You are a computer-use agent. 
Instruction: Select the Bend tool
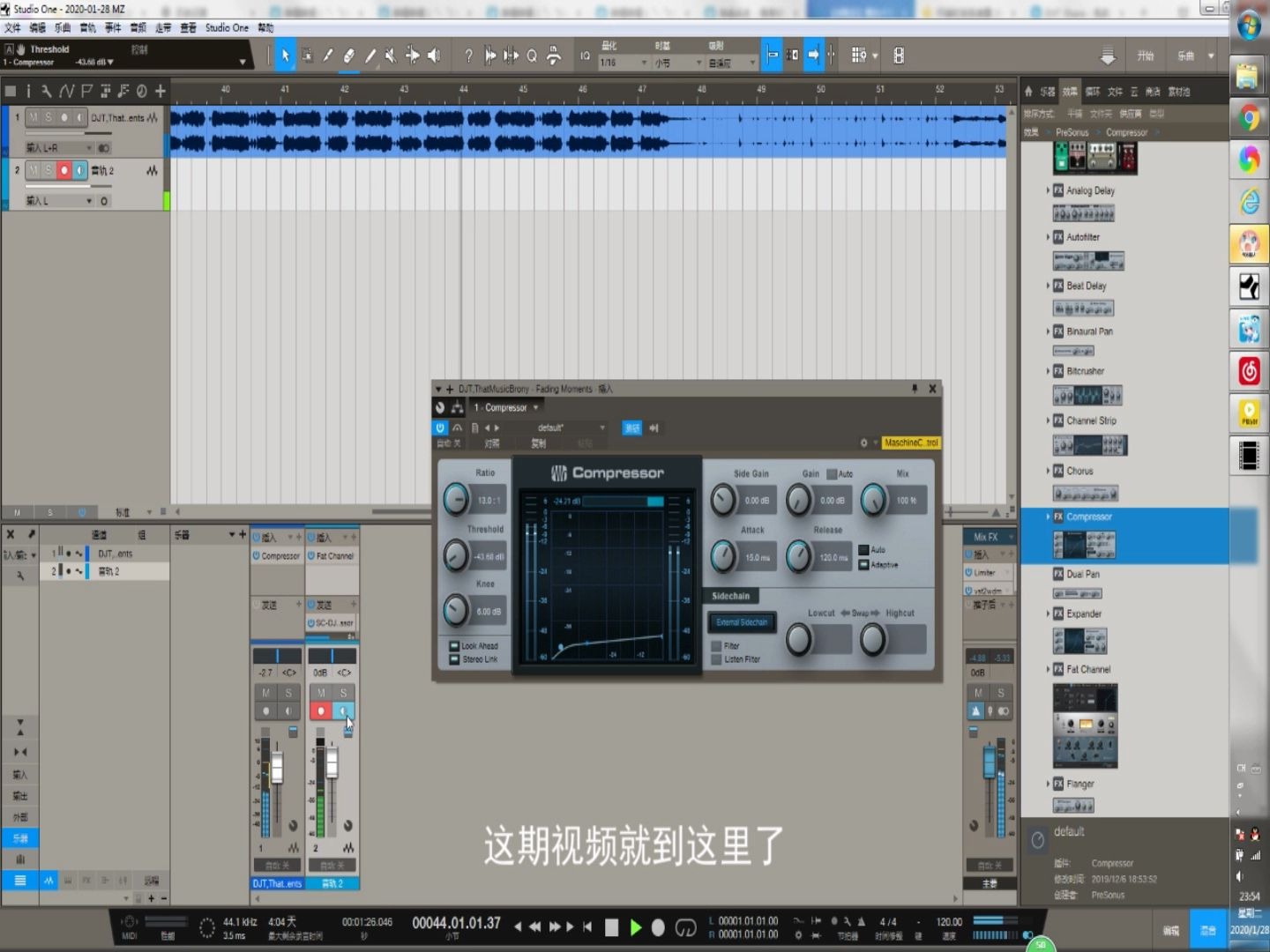pos(412,56)
